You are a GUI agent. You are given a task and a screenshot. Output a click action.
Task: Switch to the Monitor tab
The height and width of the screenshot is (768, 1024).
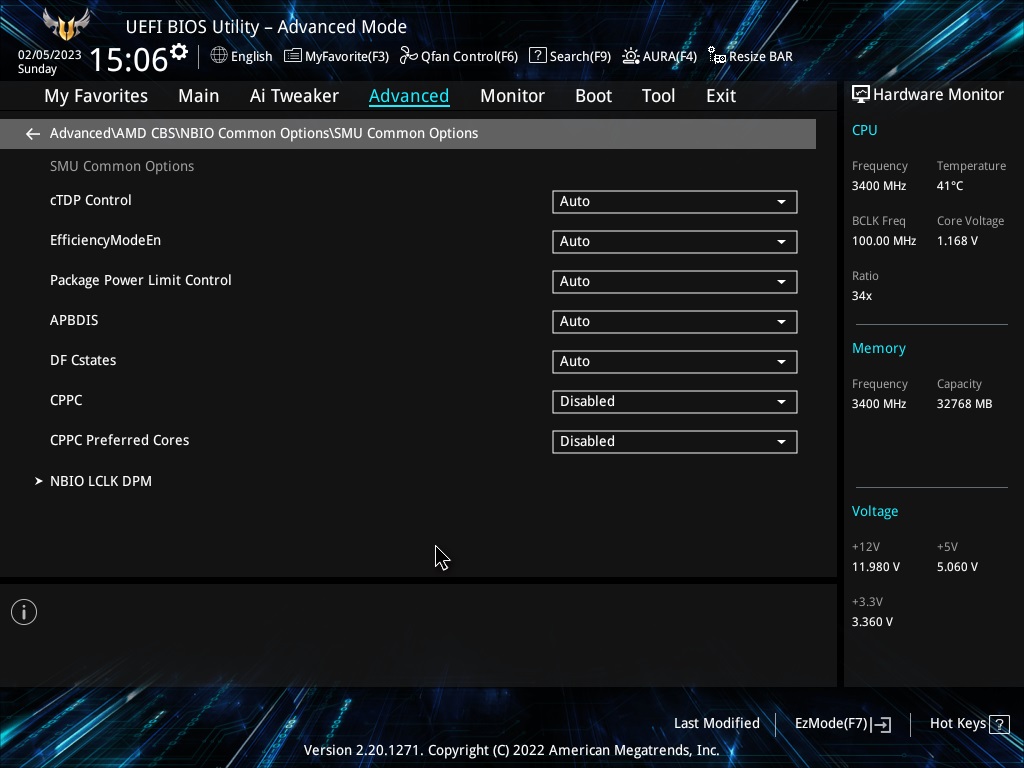[x=512, y=96]
